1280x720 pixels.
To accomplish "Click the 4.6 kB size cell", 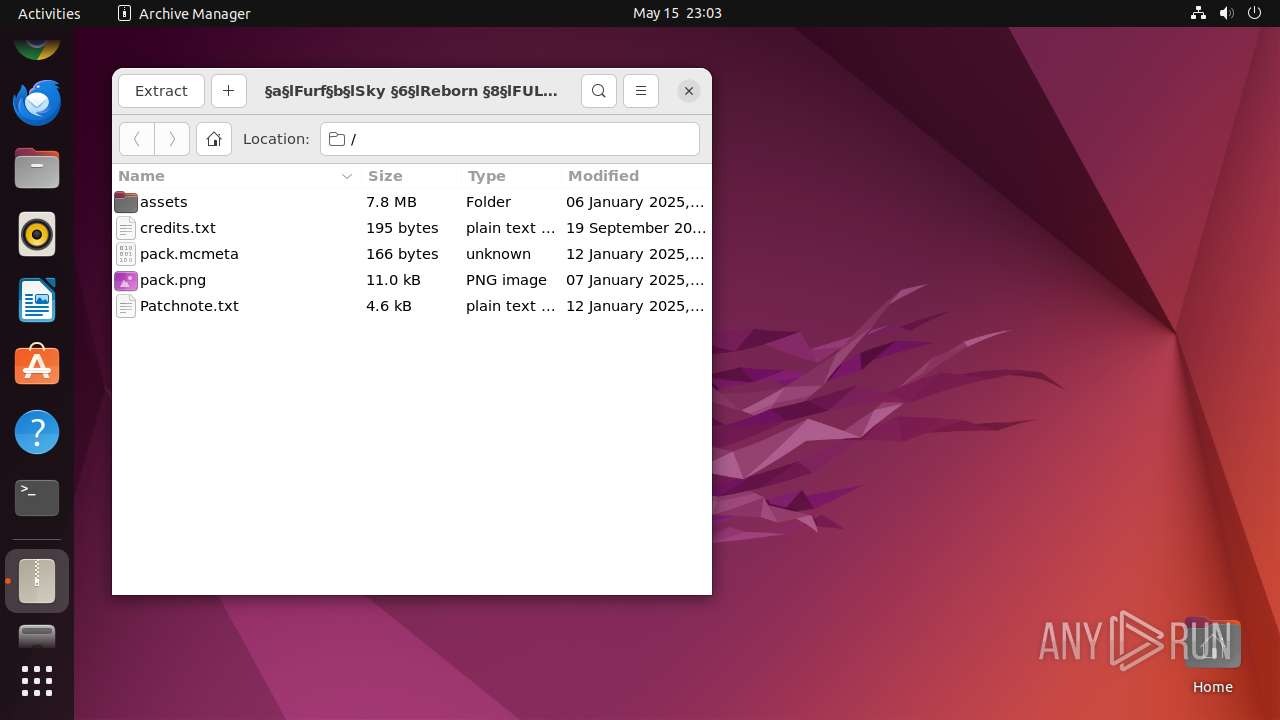I will pos(389,306).
